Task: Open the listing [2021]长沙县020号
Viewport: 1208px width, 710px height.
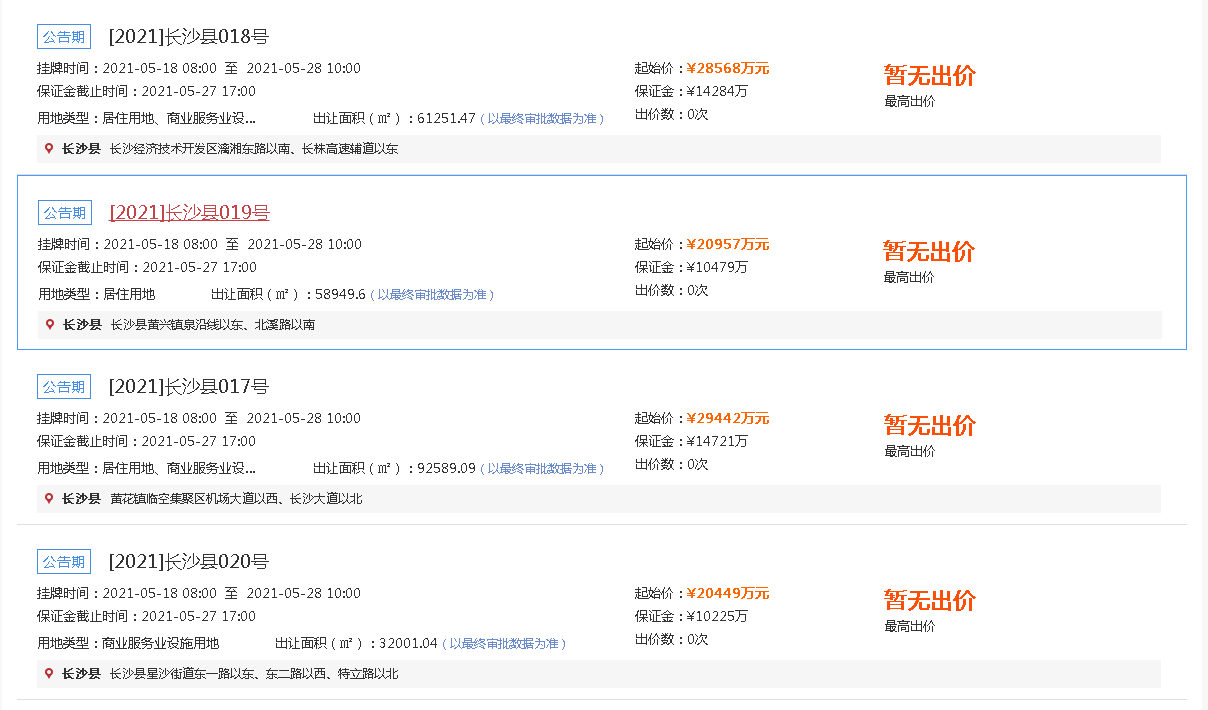Action: click(x=186, y=561)
